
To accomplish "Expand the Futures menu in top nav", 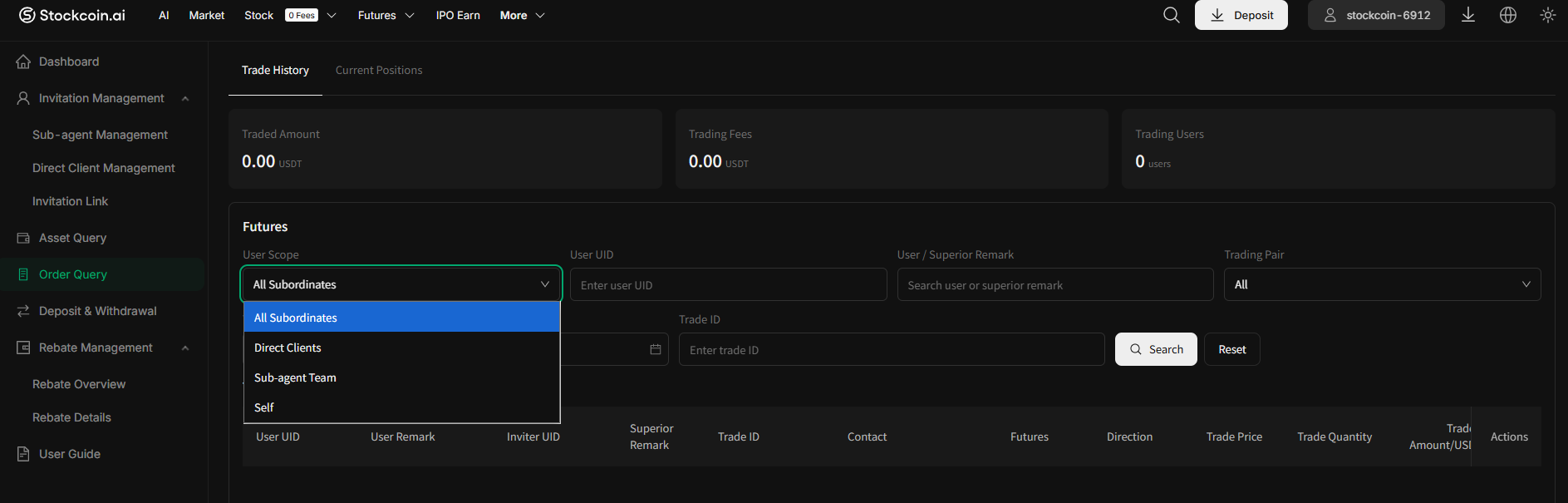I will (x=386, y=15).
